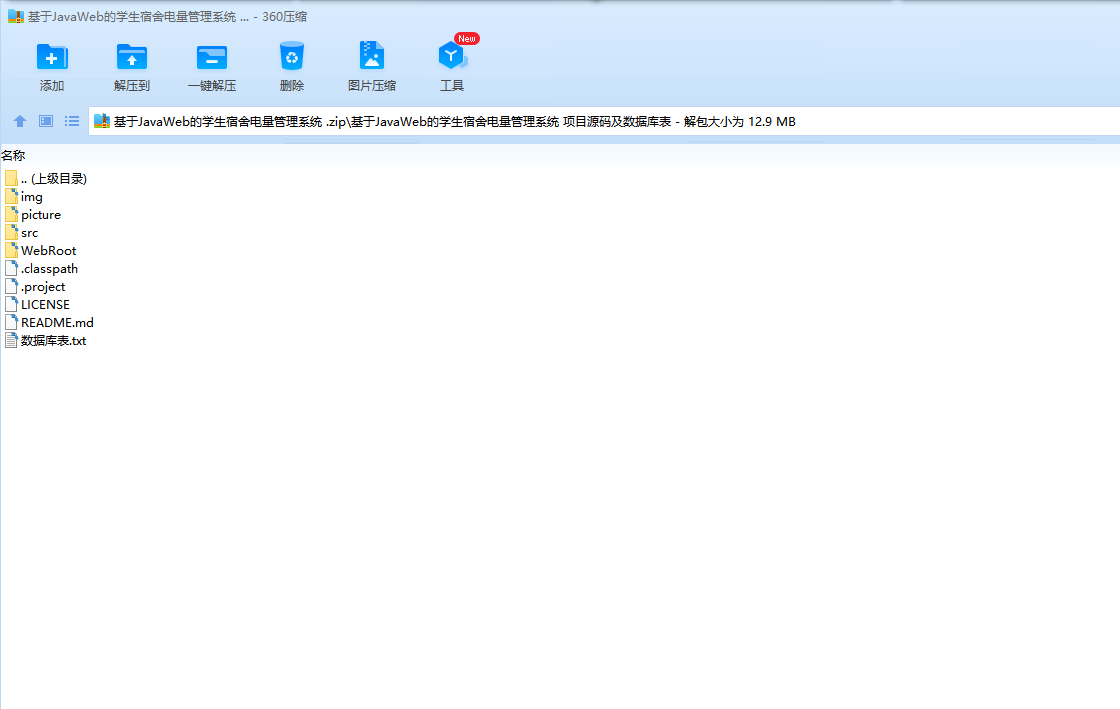Select the 数据库表.txt file icon
The image size is (1120, 709).
pos(11,341)
